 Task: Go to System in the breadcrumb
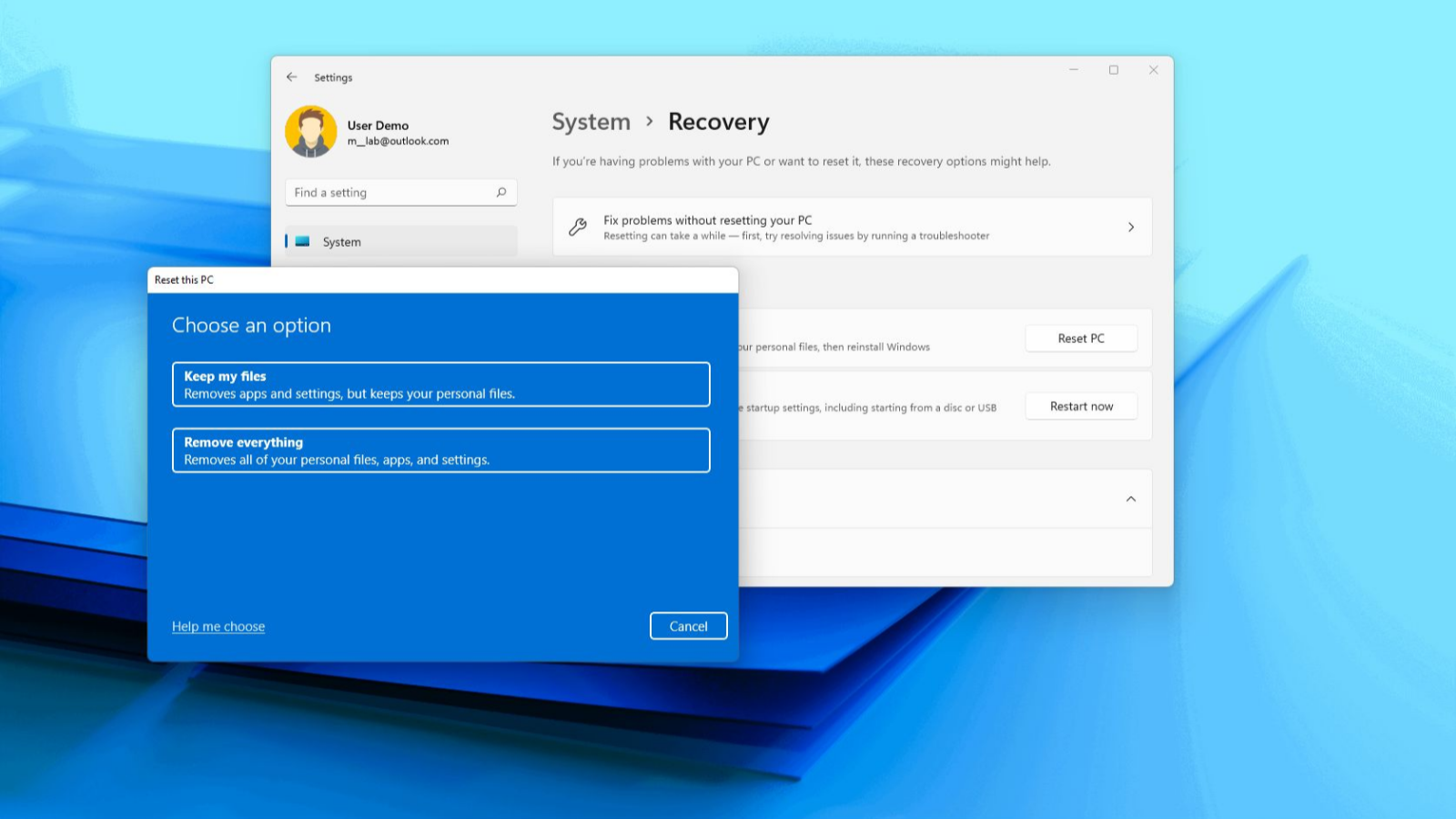pos(591,122)
